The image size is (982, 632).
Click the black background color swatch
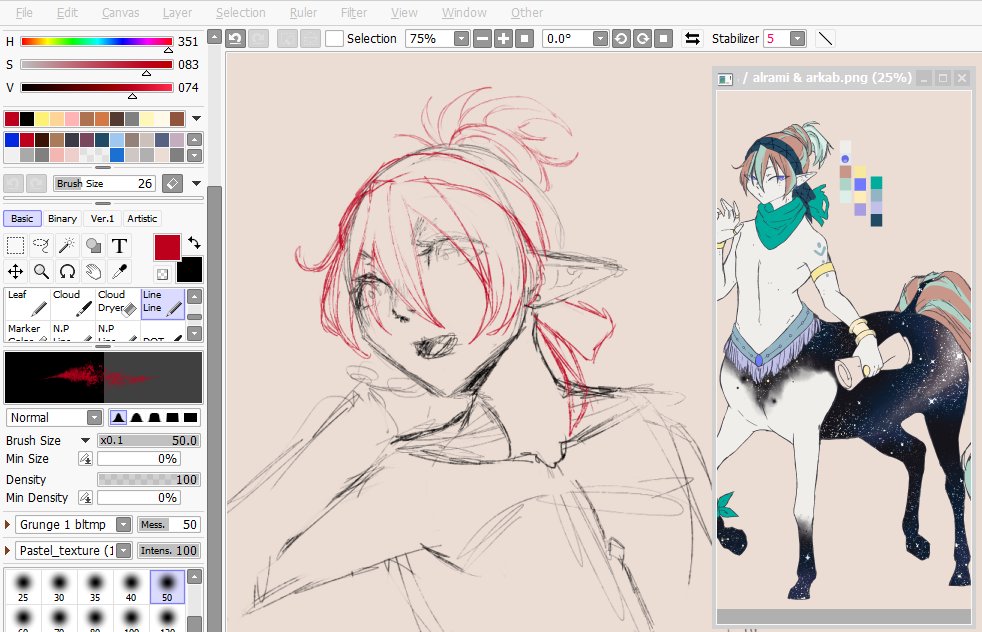point(189,269)
